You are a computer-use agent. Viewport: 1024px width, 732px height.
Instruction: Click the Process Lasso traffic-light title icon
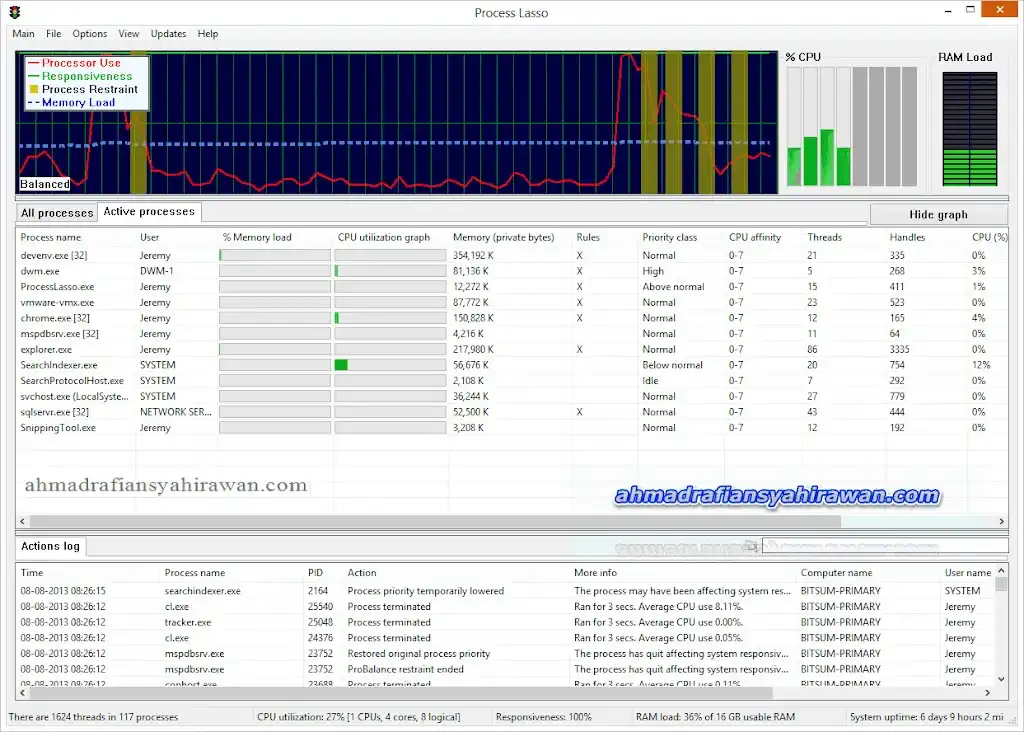click(14, 13)
